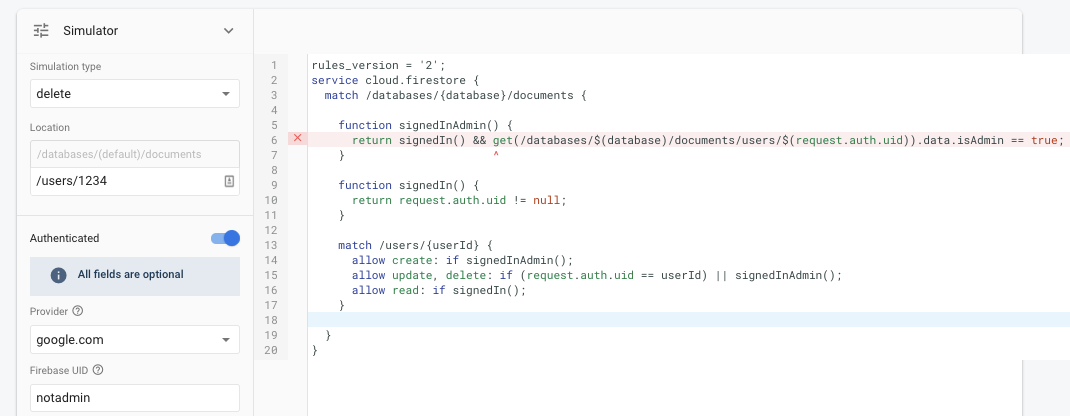The width and height of the screenshot is (1070, 416).
Task: Click the disabled /databases/(default)/documents path field
Action: coord(134,154)
